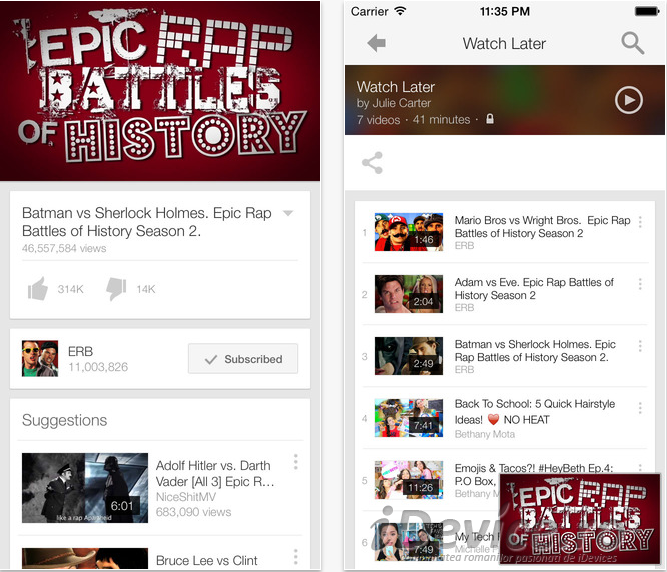This screenshot has width=667, height=572.
Task: Open options for Adolf Hitler vs. Darth Vader
Action: (x=296, y=462)
